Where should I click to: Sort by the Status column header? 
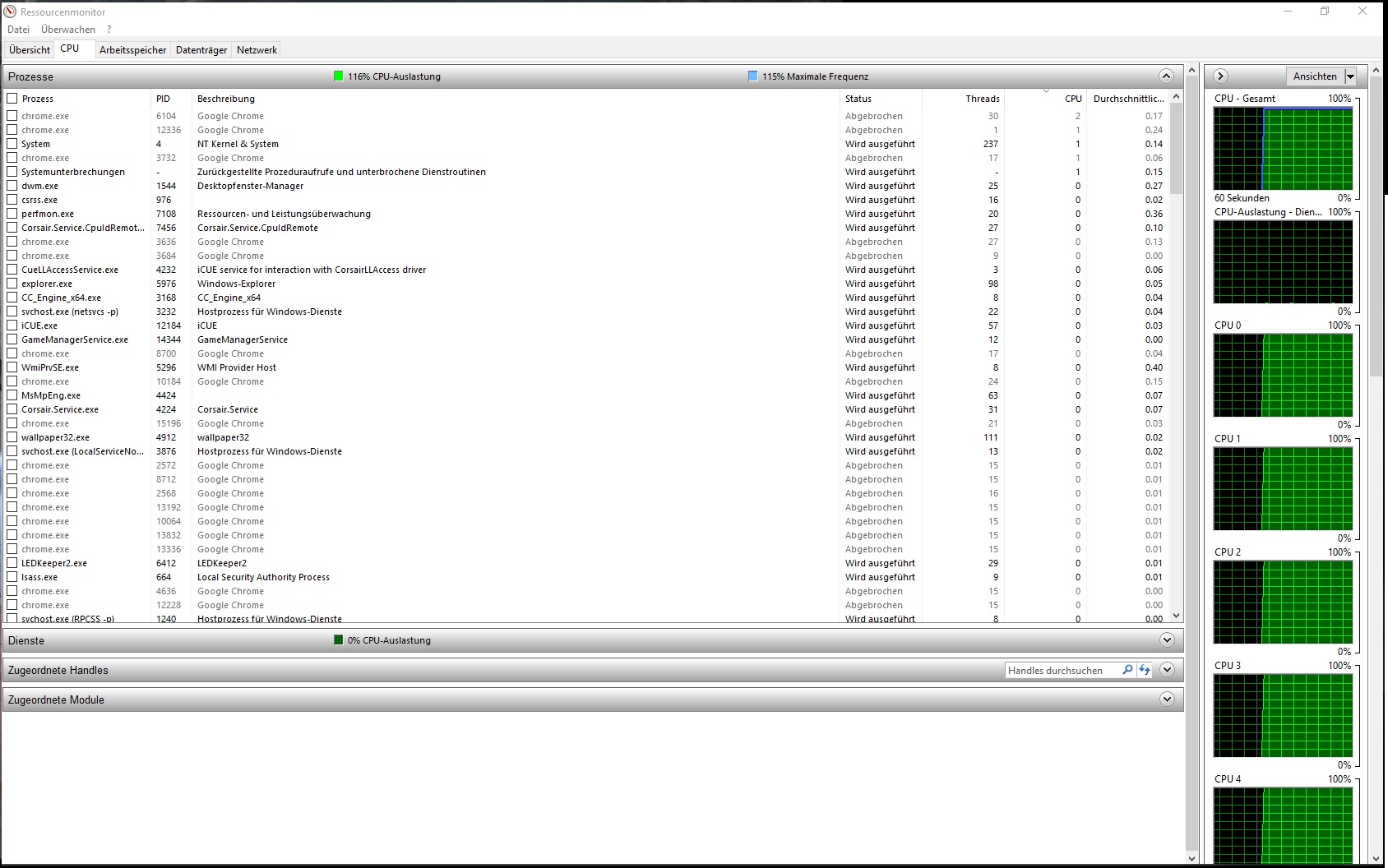[881, 98]
